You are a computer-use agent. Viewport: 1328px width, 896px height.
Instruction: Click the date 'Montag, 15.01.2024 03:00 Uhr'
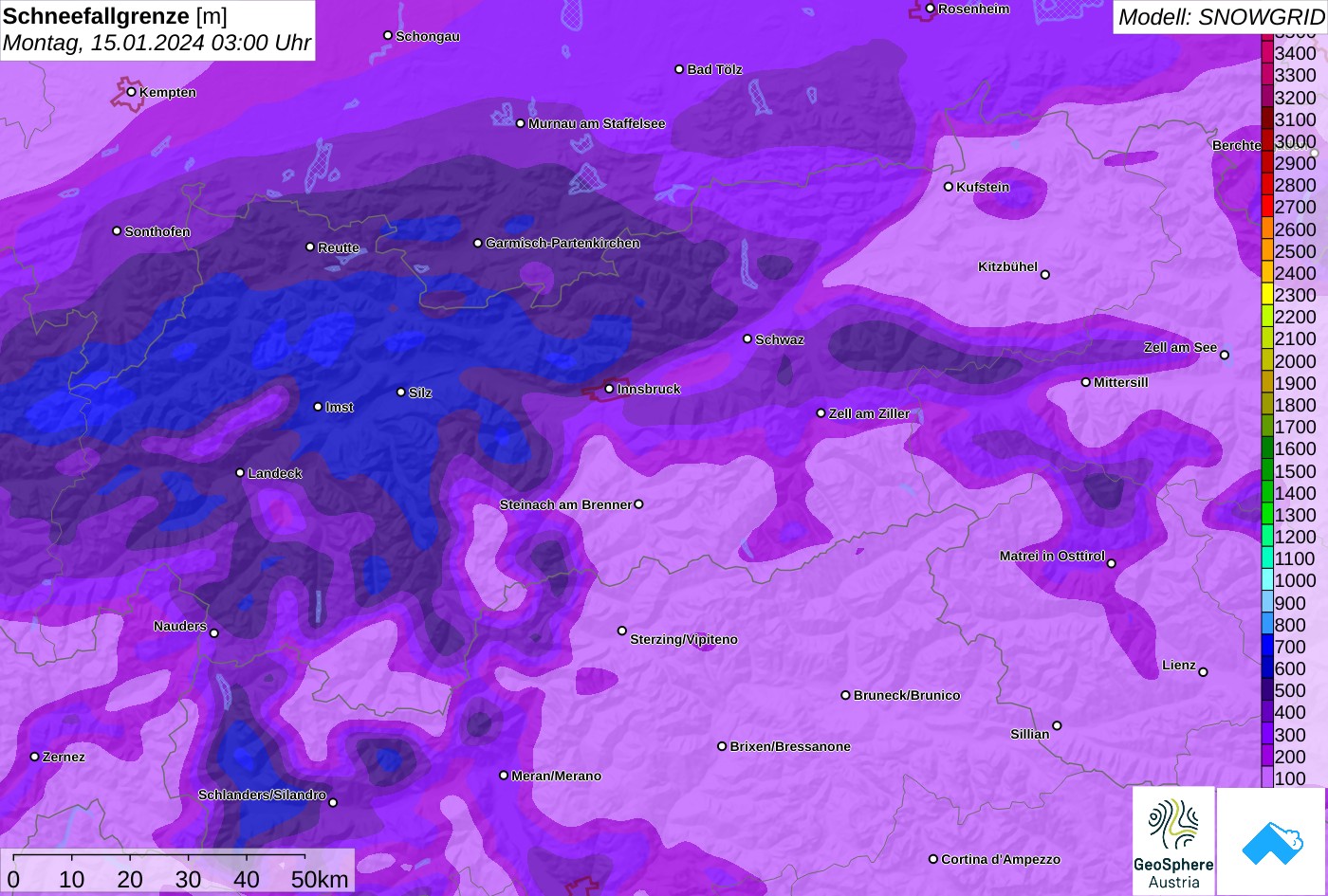[157, 44]
